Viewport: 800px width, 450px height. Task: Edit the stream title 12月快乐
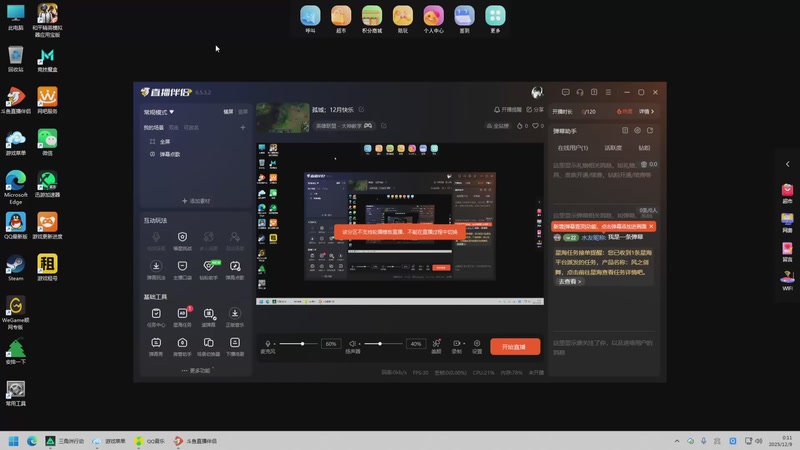tap(361, 110)
